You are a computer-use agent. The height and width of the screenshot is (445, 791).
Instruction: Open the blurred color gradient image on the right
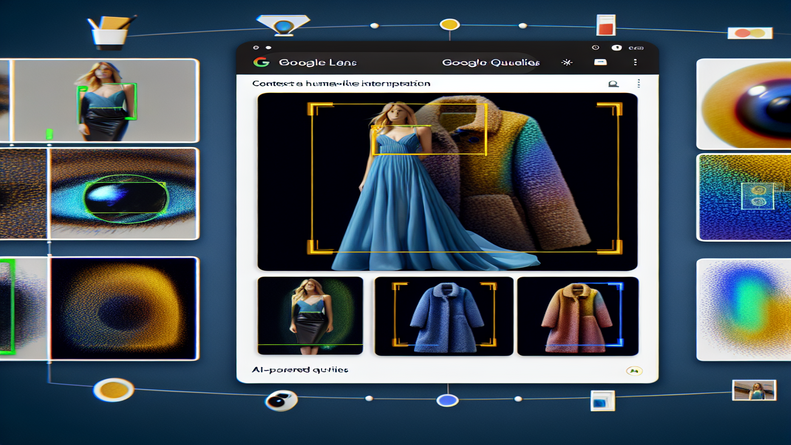pos(744,310)
